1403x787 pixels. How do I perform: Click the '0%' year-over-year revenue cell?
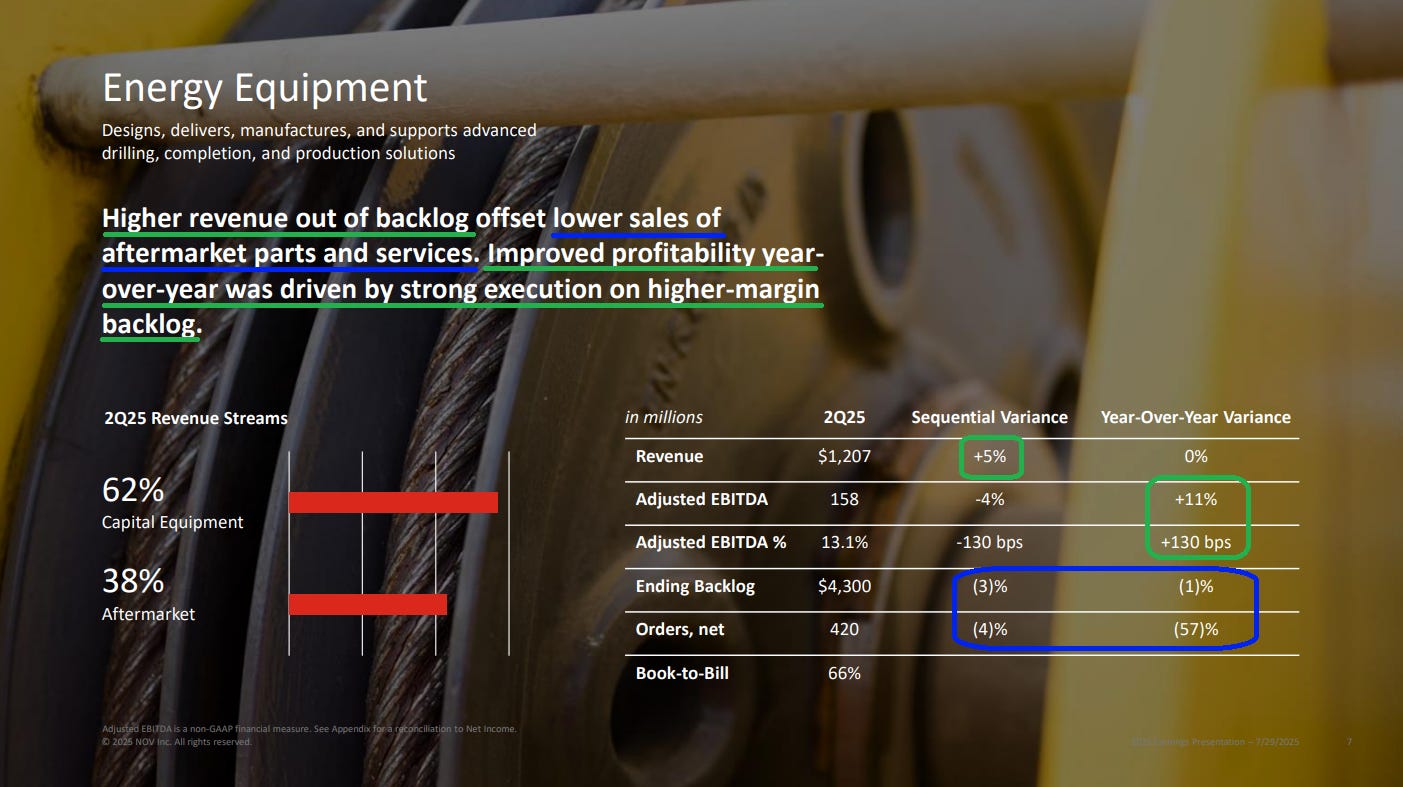click(x=1196, y=456)
